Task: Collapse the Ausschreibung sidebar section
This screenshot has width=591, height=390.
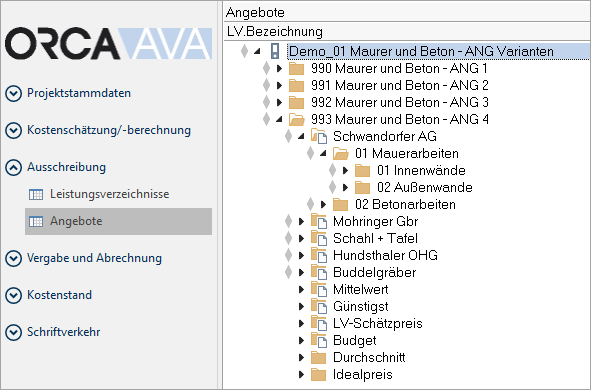Action: 13,167
